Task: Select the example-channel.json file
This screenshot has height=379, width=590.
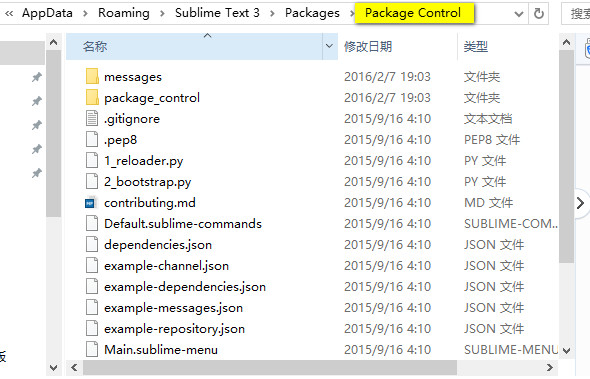Action: tap(166, 266)
